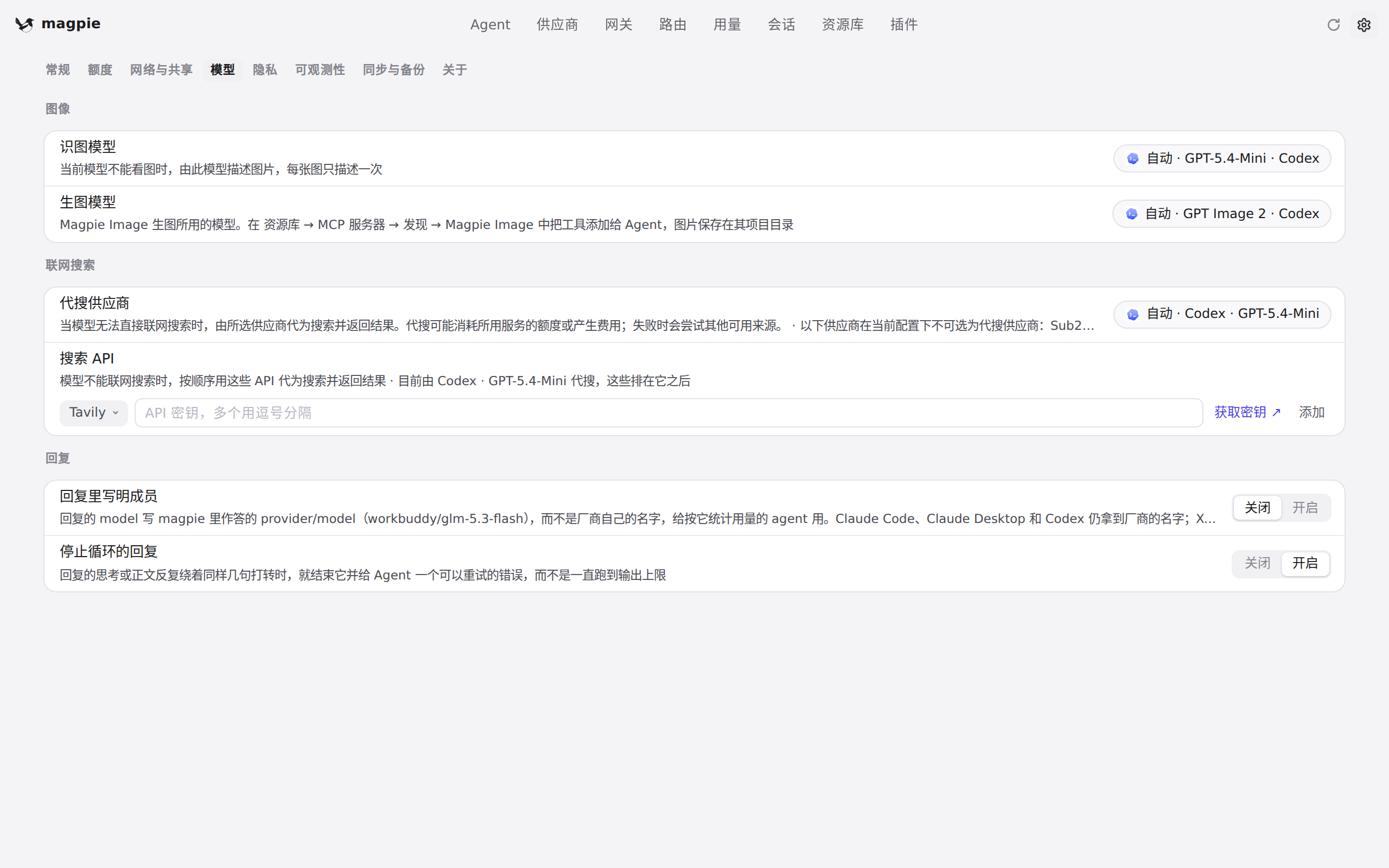Open 生图模型 selector 自动 · GPT Image 2 · Codex
Viewport: 1389px width, 868px height.
1221,214
